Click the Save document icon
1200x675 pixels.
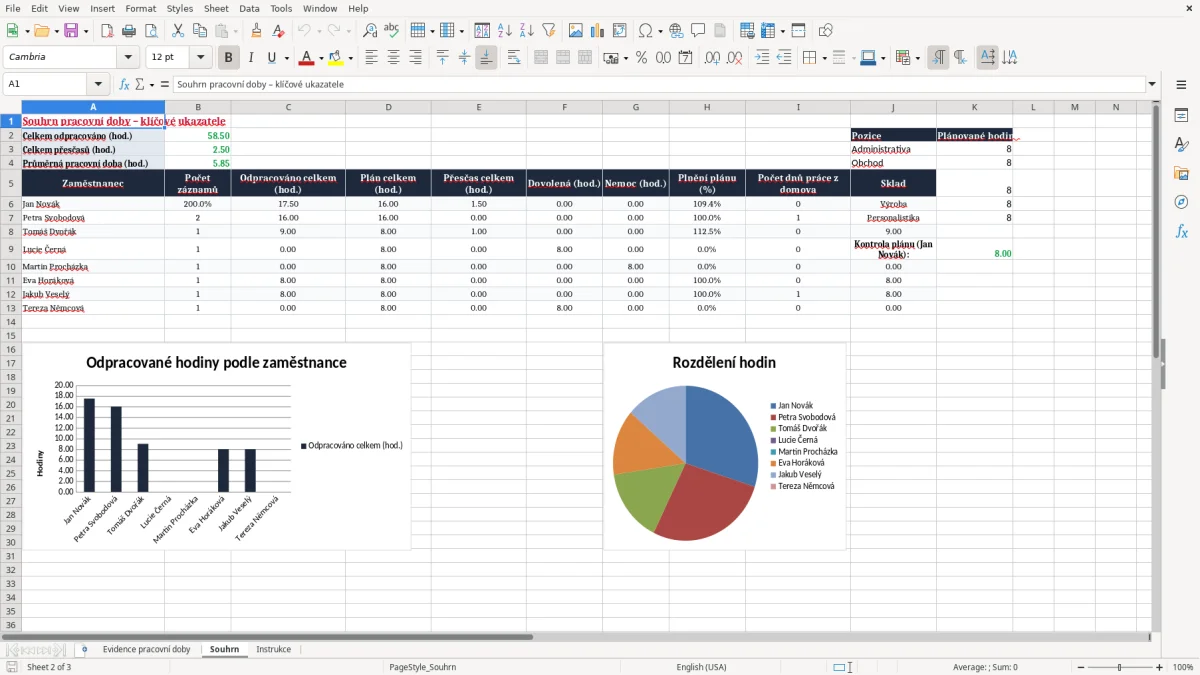(x=71, y=31)
